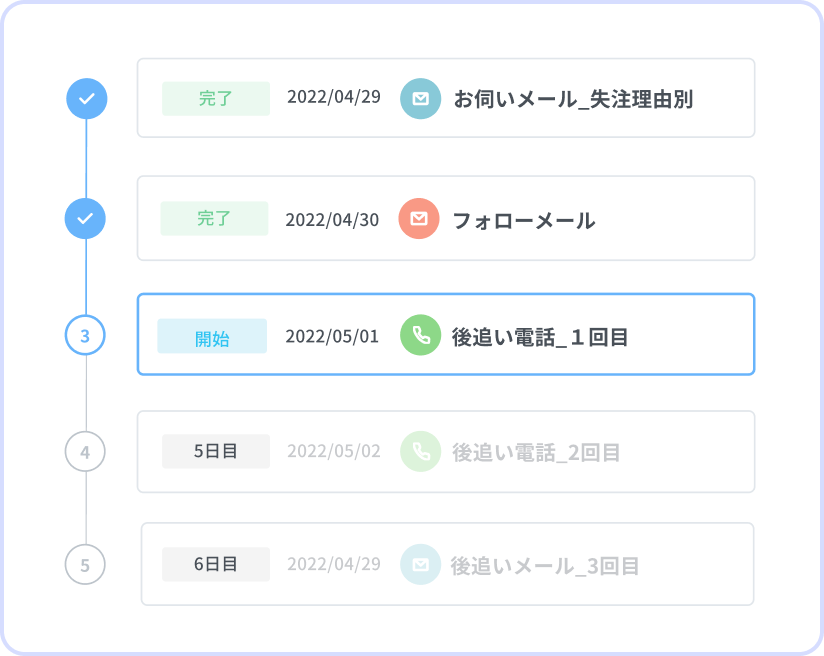824x656 pixels.
Task: Open the 後追い電話_1回目 step title
Action: pos(540,337)
